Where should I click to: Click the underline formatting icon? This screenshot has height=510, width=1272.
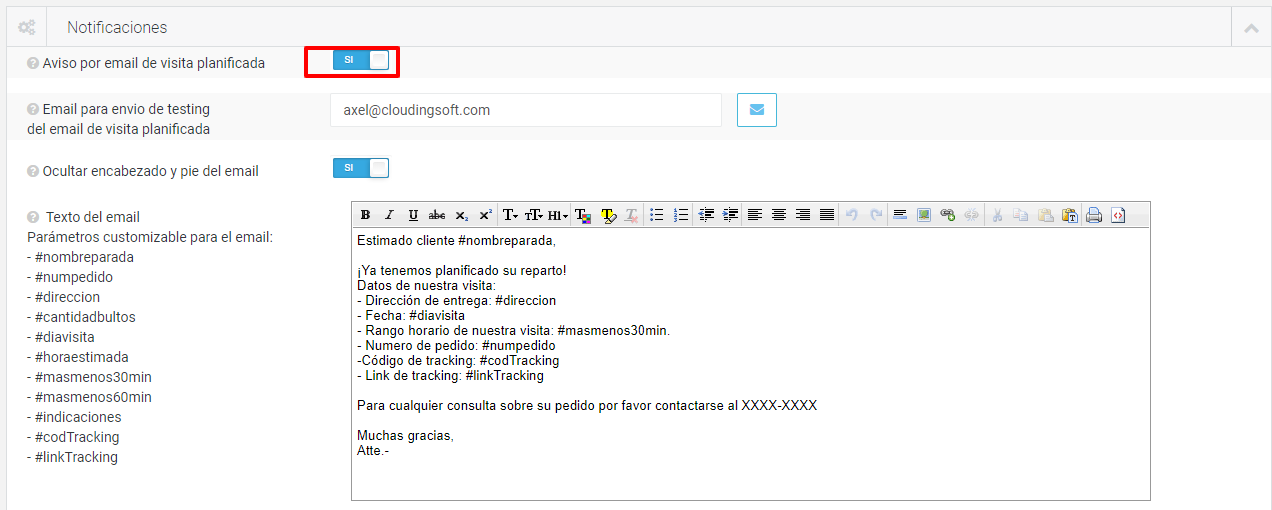(x=413, y=215)
